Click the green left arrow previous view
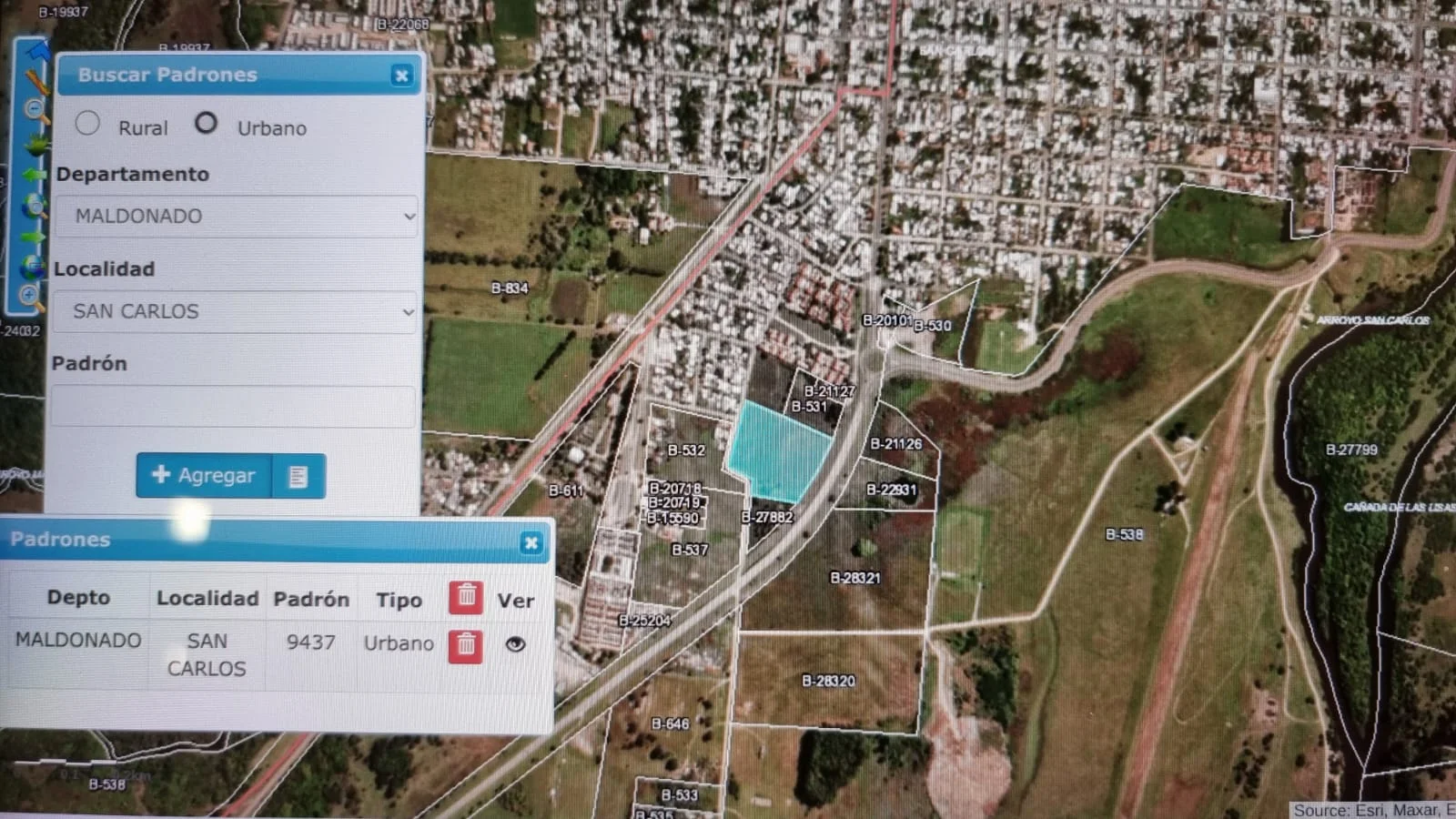1456x819 pixels. (35, 174)
